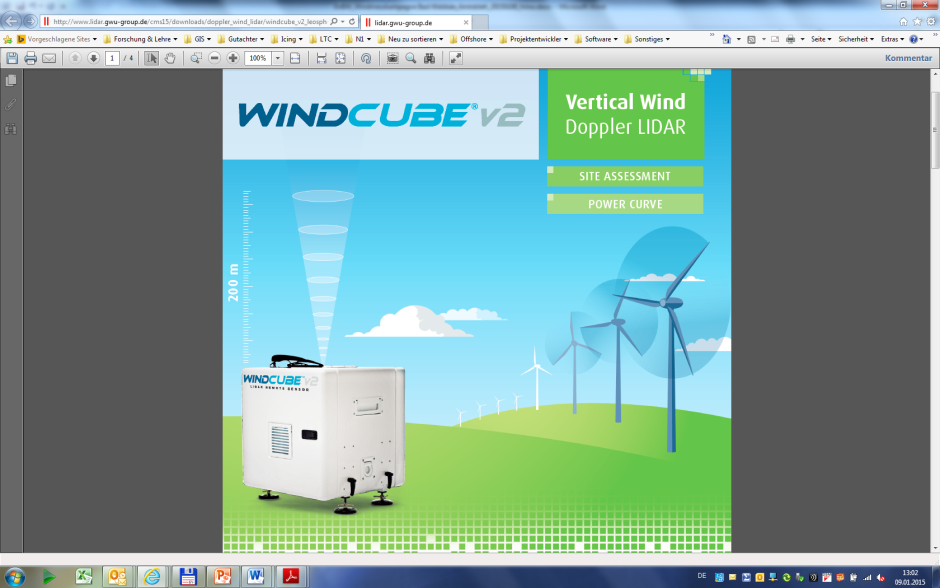Open advanced search binoculars icon
This screenshot has height=588, width=940.
tap(429, 58)
